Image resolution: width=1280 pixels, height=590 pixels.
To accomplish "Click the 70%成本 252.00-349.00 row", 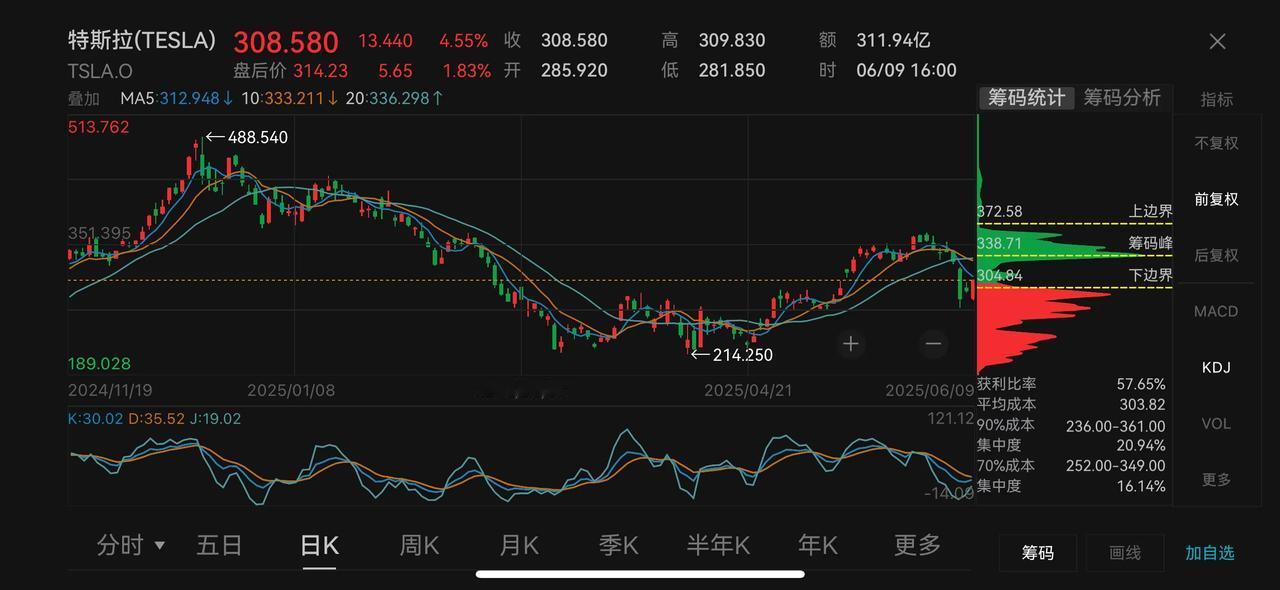I will click(x=1071, y=465).
